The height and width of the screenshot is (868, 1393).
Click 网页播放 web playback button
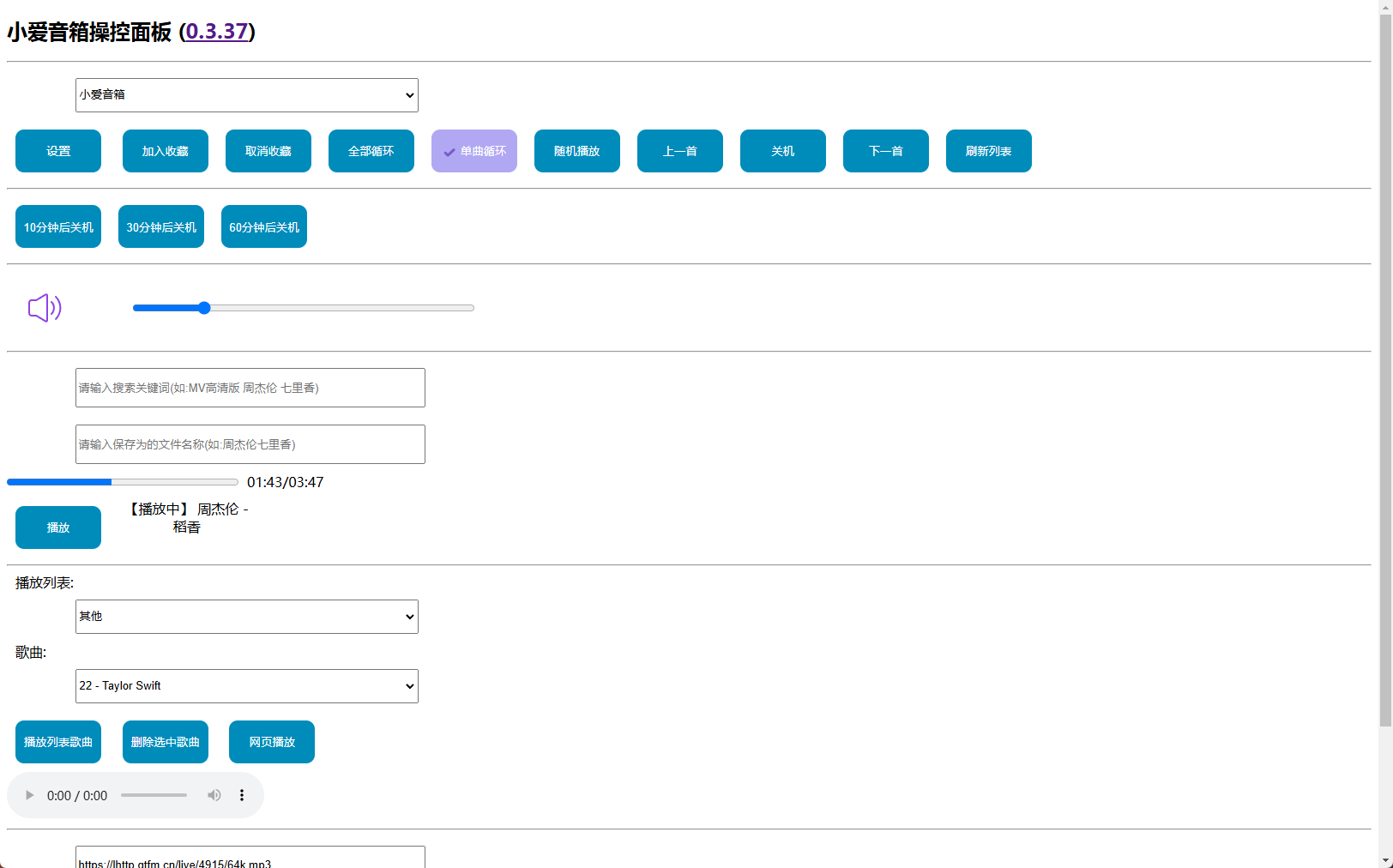(272, 742)
